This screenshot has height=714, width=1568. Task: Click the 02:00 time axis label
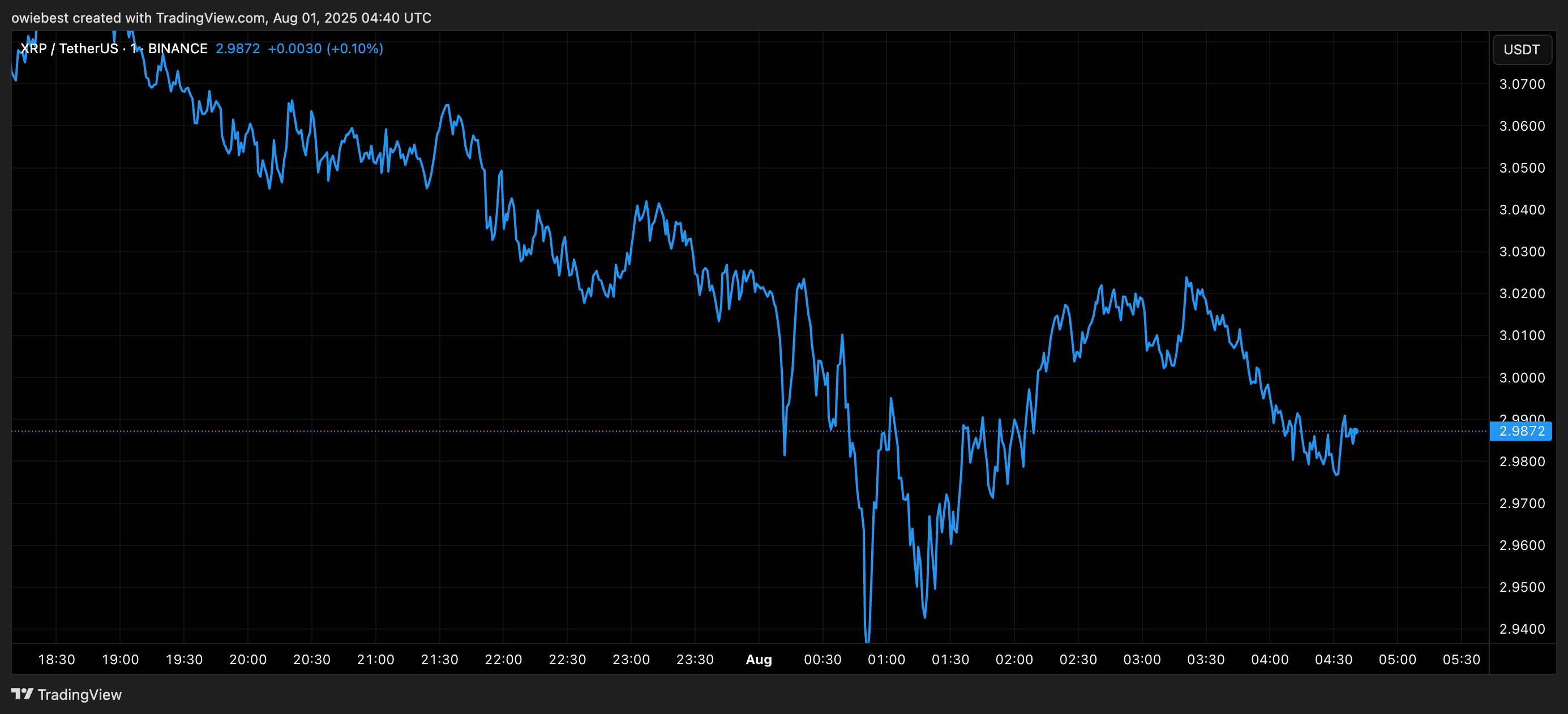pyautogui.click(x=1014, y=660)
